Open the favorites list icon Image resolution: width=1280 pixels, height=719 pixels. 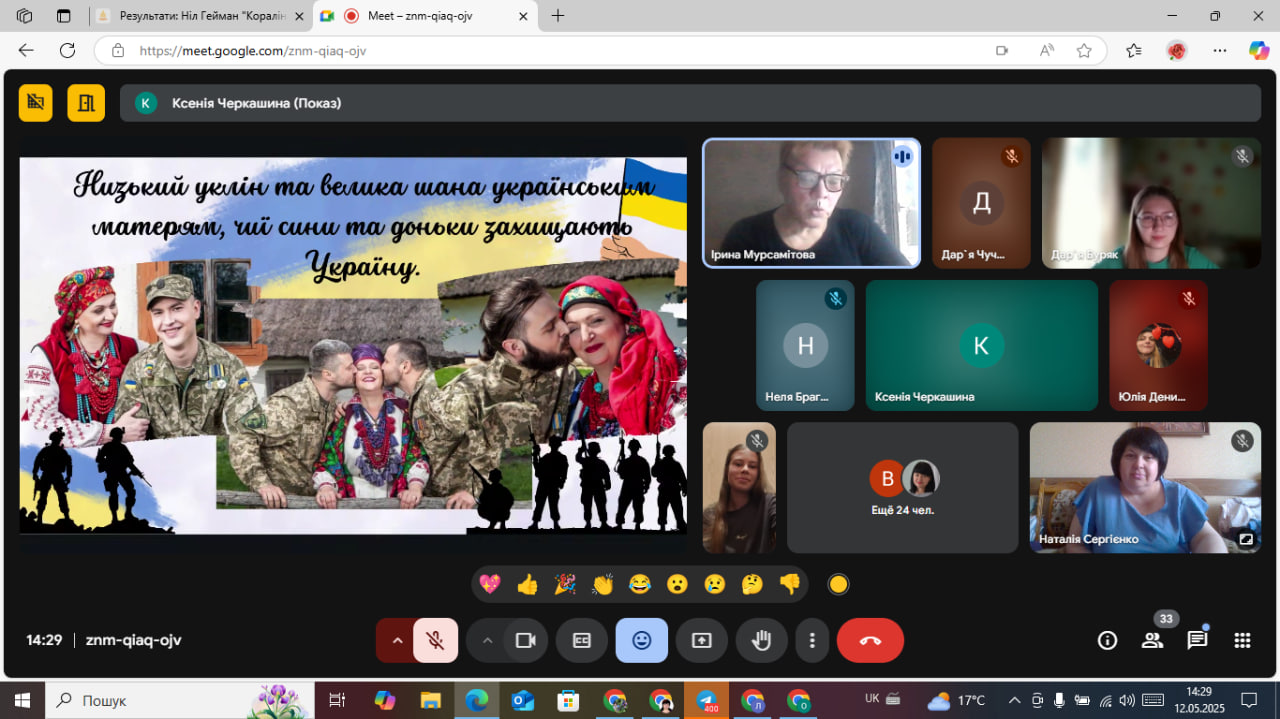click(x=1133, y=50)
